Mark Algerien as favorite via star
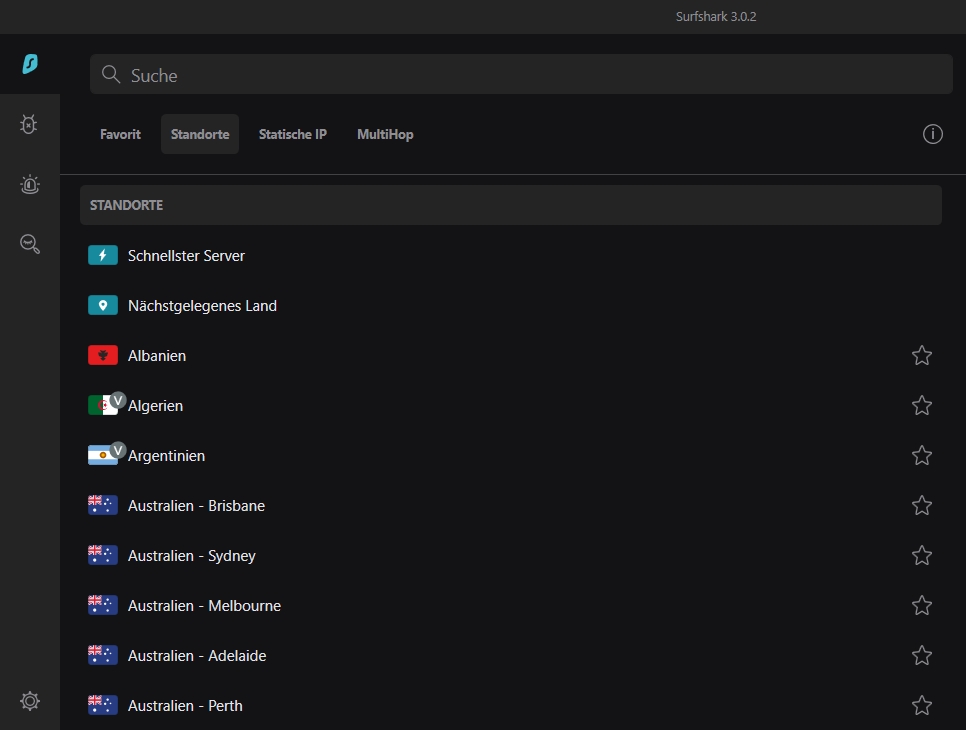 coord(922,405)
